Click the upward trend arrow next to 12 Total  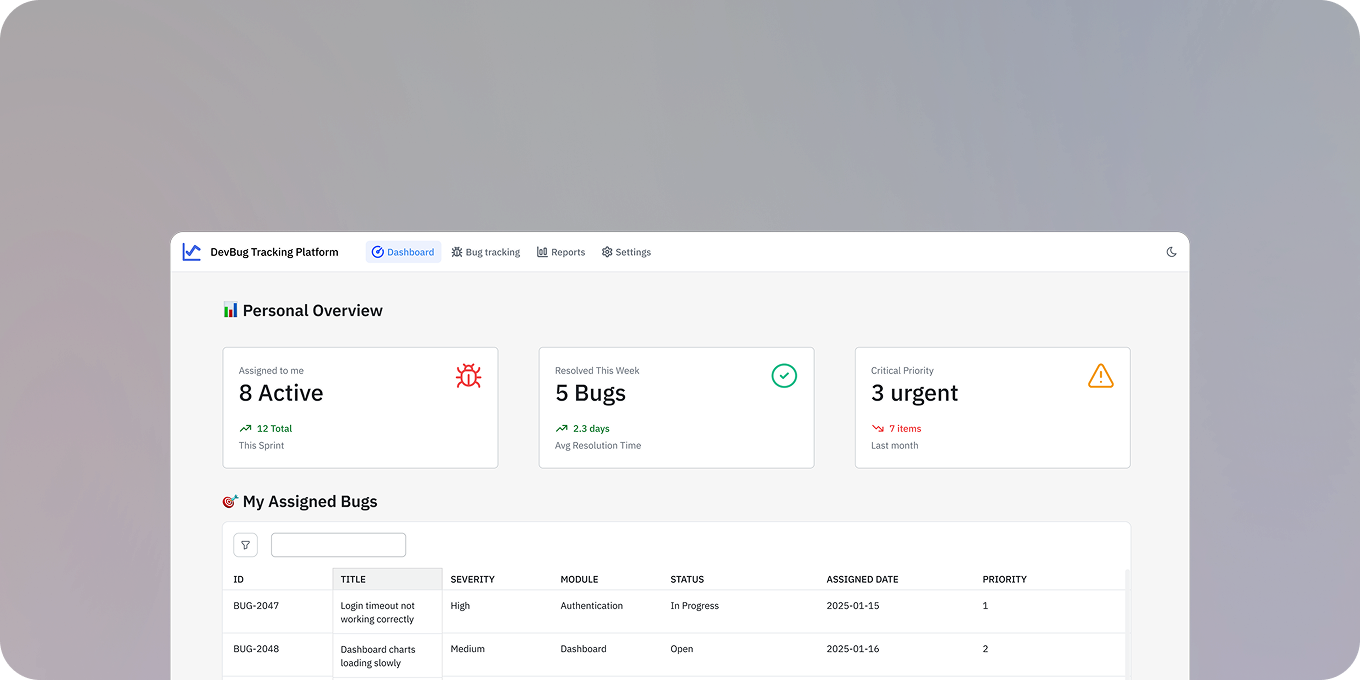pyautogui.click(x=245, y=428)
